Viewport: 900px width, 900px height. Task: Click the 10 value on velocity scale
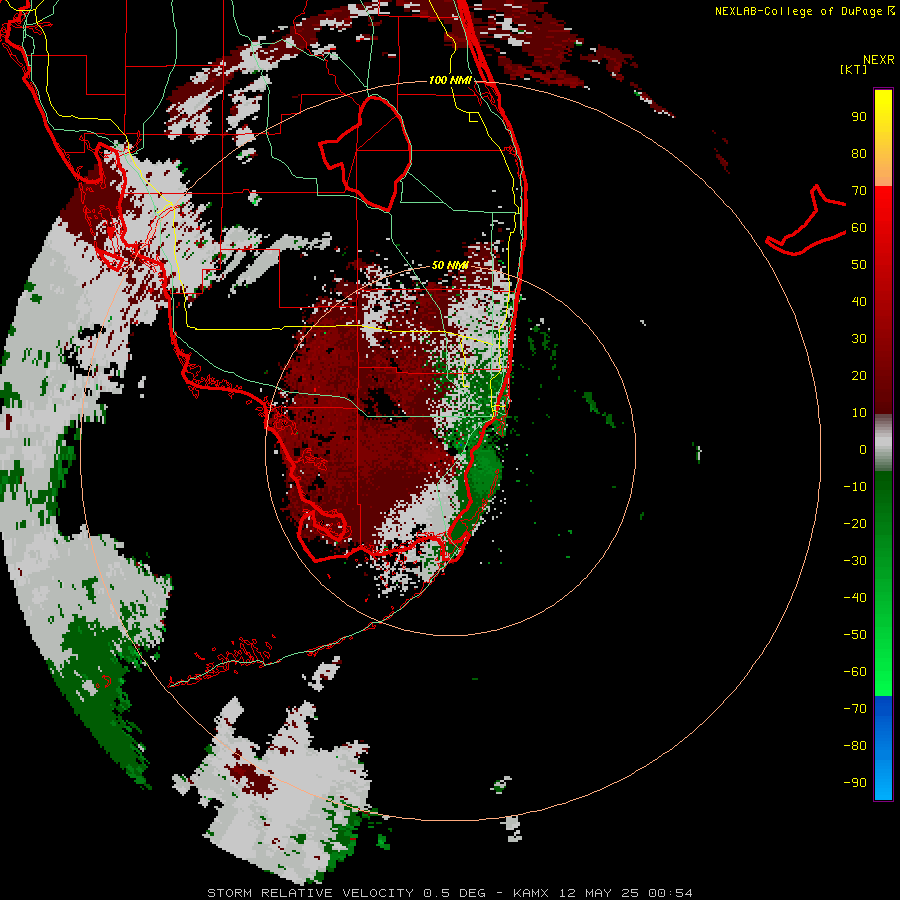click(859, 413)
